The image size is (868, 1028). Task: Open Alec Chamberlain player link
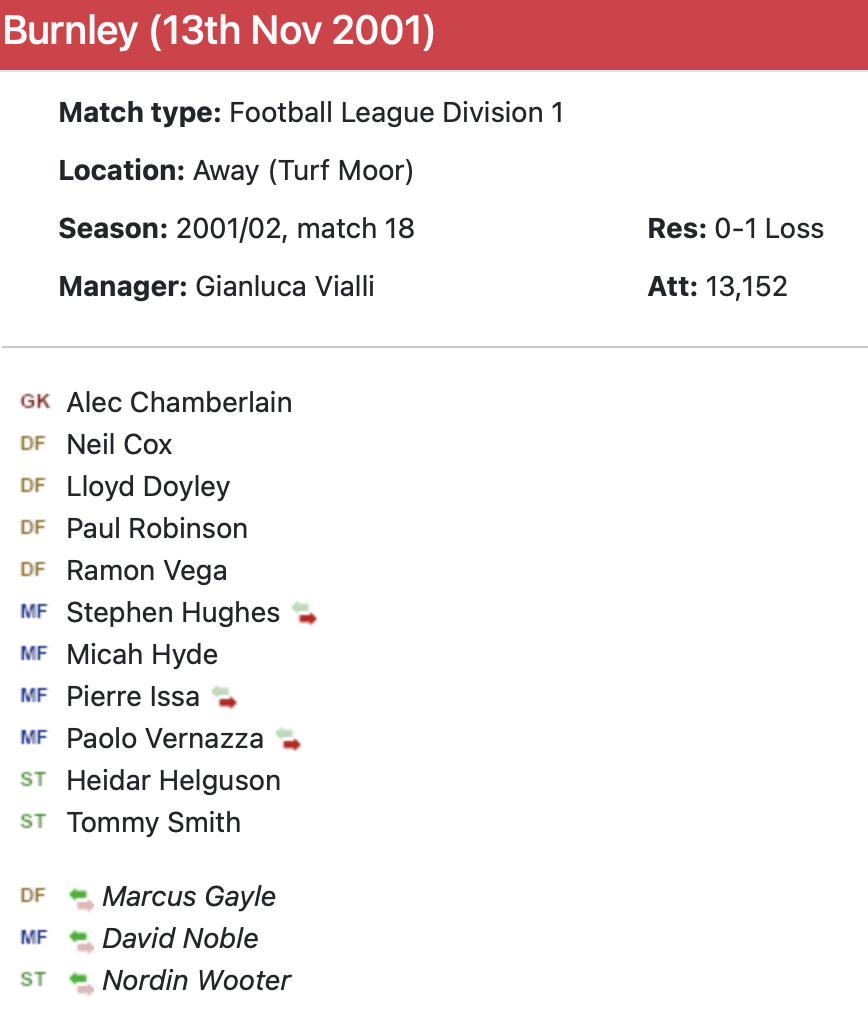[x=179, y=403]
